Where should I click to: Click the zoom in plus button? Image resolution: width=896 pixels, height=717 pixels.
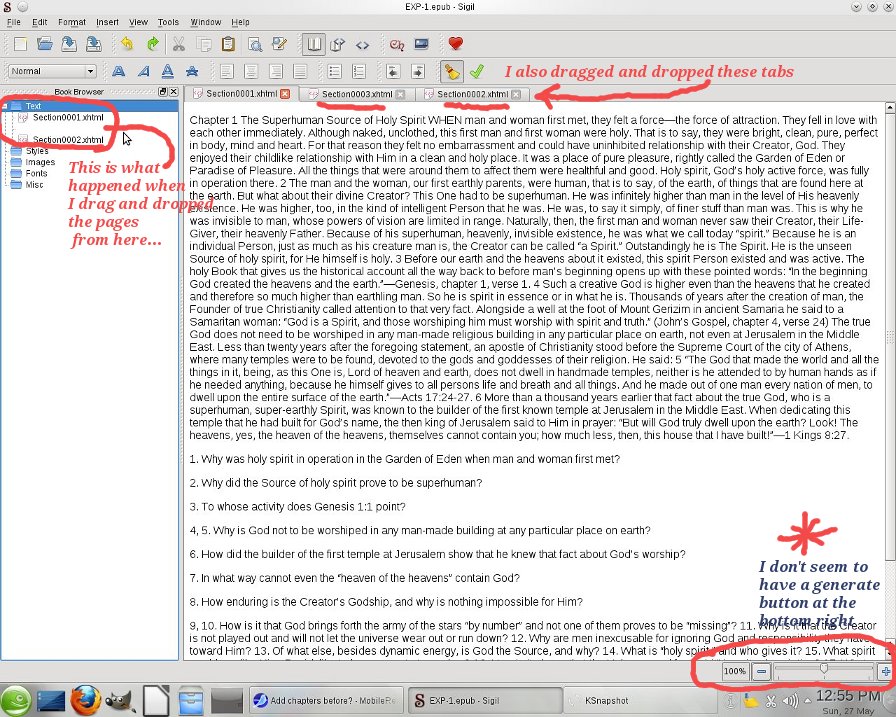pyautogui.click(x=885, y=671)
